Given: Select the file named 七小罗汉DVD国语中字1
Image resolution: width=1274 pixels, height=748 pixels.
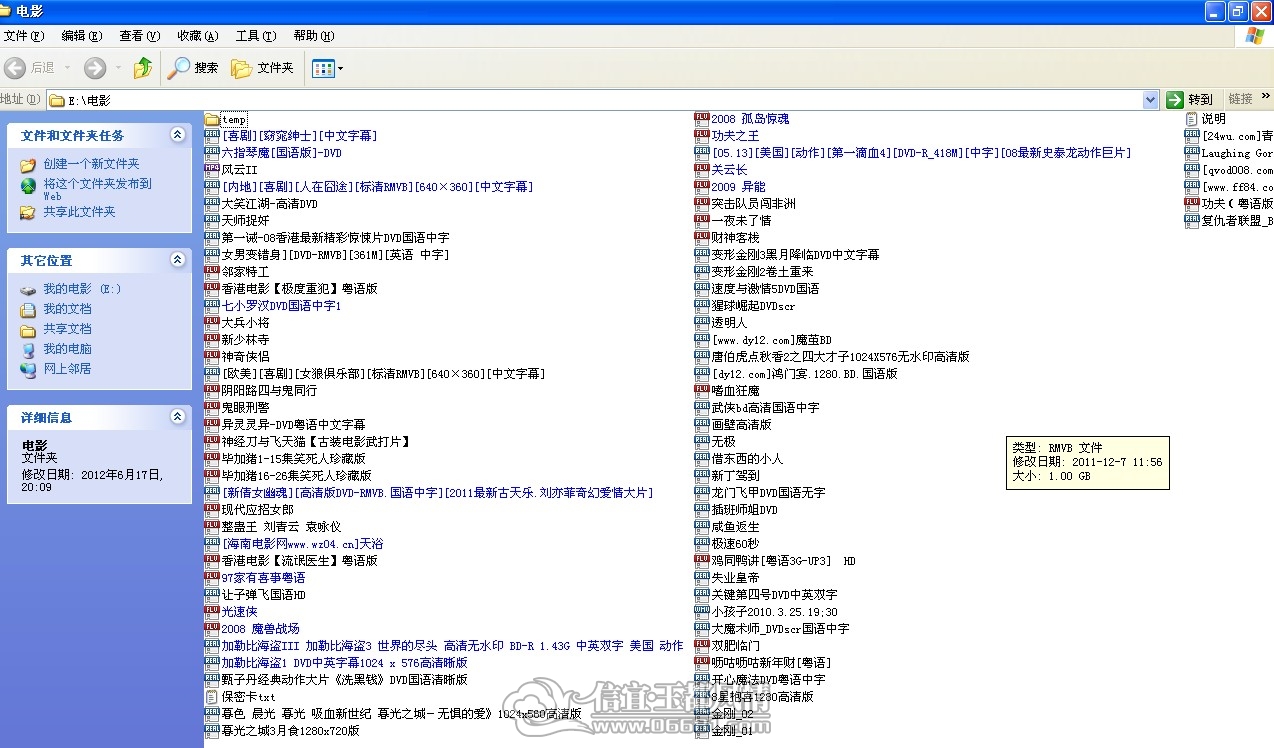Looking at the screenshot, I should [x=281, y=306].
